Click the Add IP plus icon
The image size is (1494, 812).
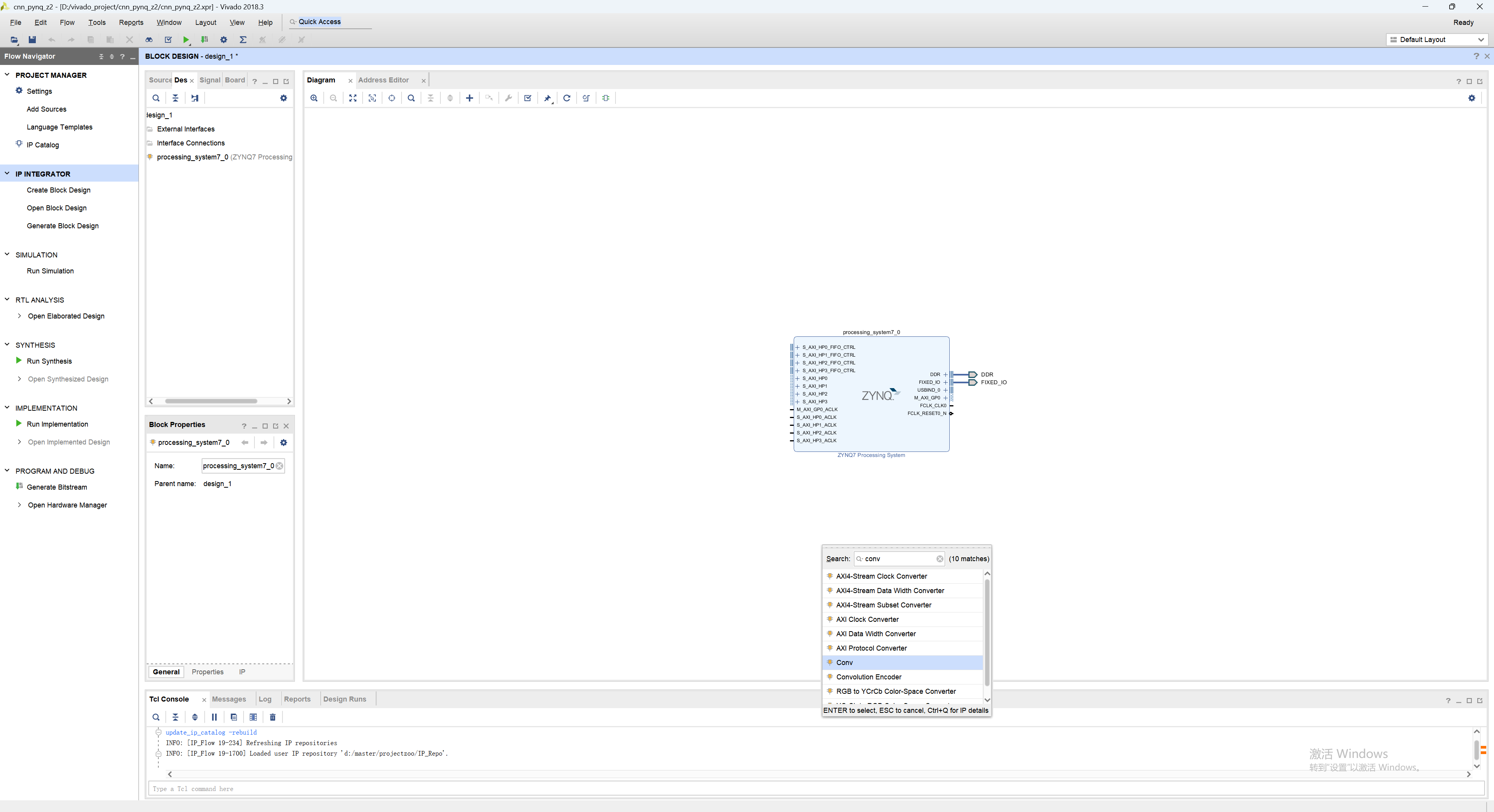469,98
